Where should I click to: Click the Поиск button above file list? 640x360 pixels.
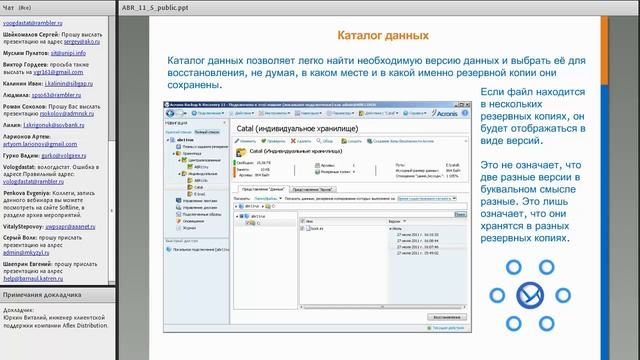[x=460, y=214]
